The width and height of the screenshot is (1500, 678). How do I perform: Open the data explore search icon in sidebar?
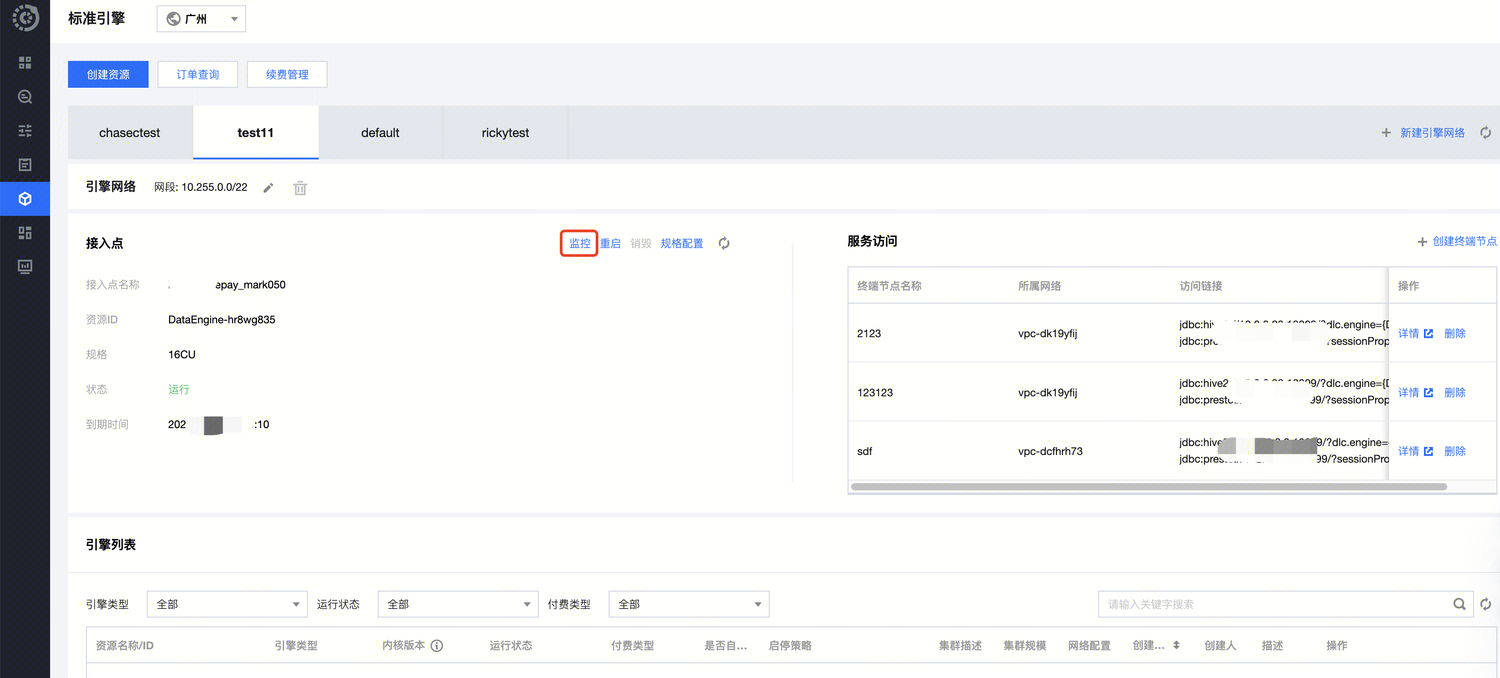click(25, 97)
